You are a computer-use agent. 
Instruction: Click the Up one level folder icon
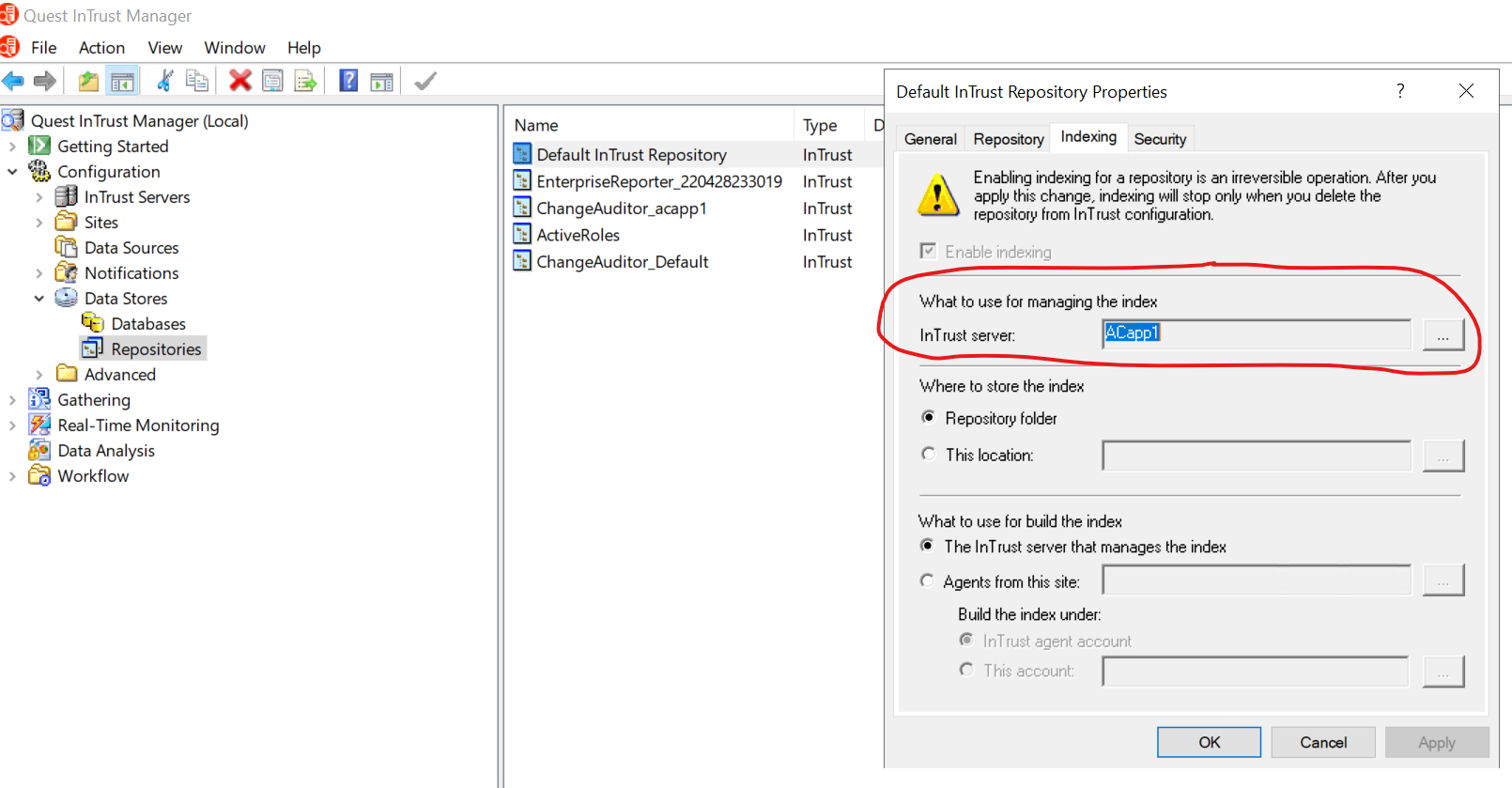click(x=88, y=82)
